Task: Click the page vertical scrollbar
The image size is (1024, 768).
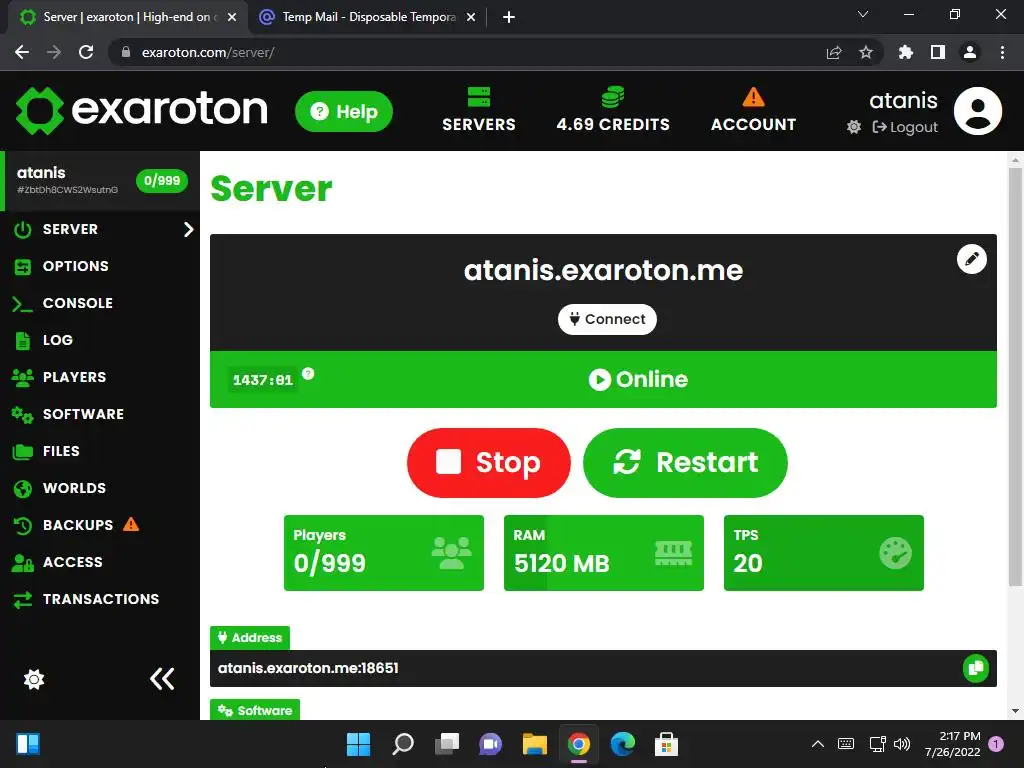Action: (1015, 377)
